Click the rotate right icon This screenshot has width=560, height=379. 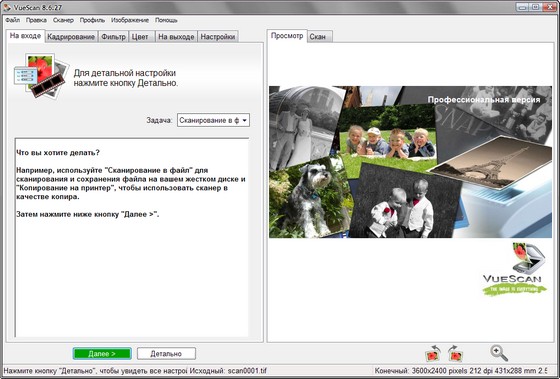[x=456, y=353]
